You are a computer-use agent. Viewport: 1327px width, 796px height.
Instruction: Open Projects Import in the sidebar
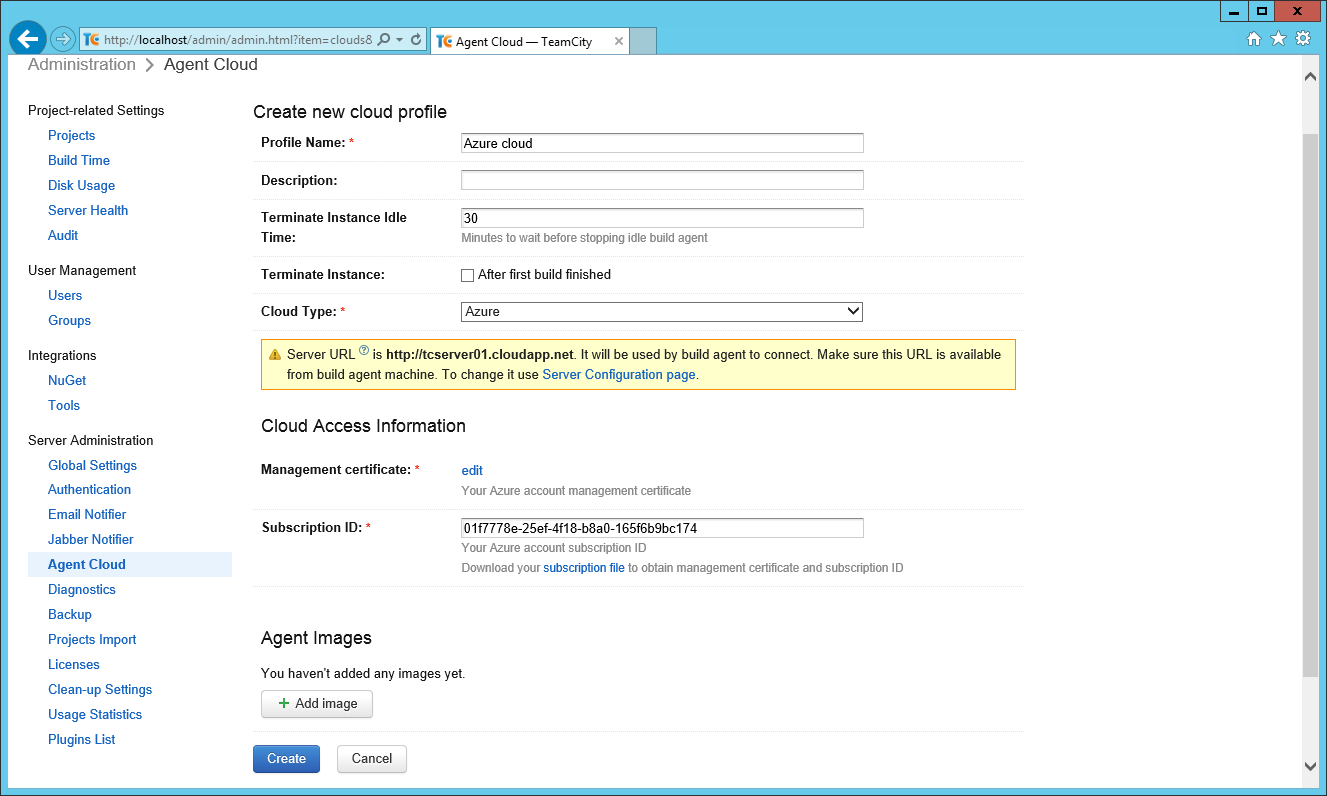coord(92,640)
